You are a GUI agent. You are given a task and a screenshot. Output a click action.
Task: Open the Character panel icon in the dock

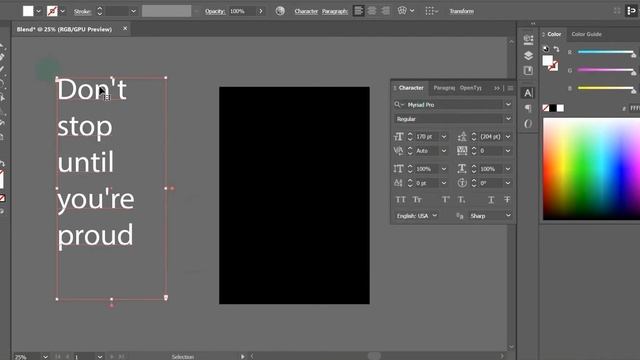coord(528,93)
